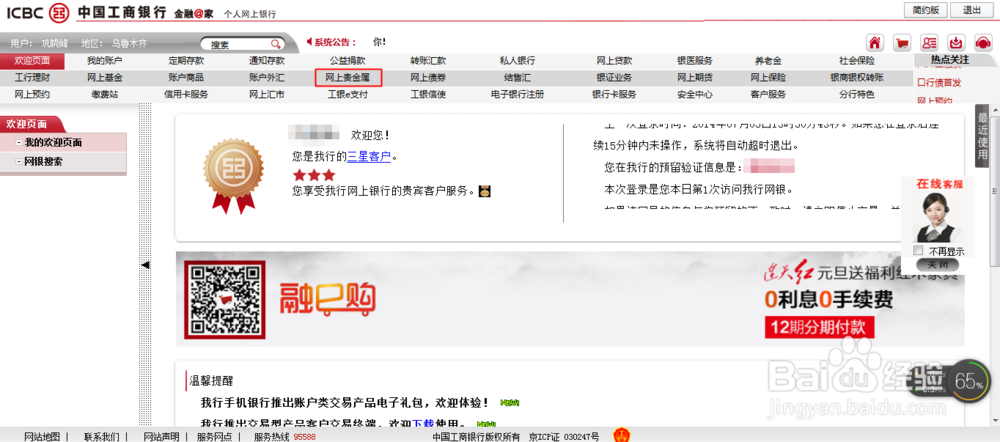Click the search magnifier icon
The width and height of the screenshot is (1000, 442).
[276, 44]
